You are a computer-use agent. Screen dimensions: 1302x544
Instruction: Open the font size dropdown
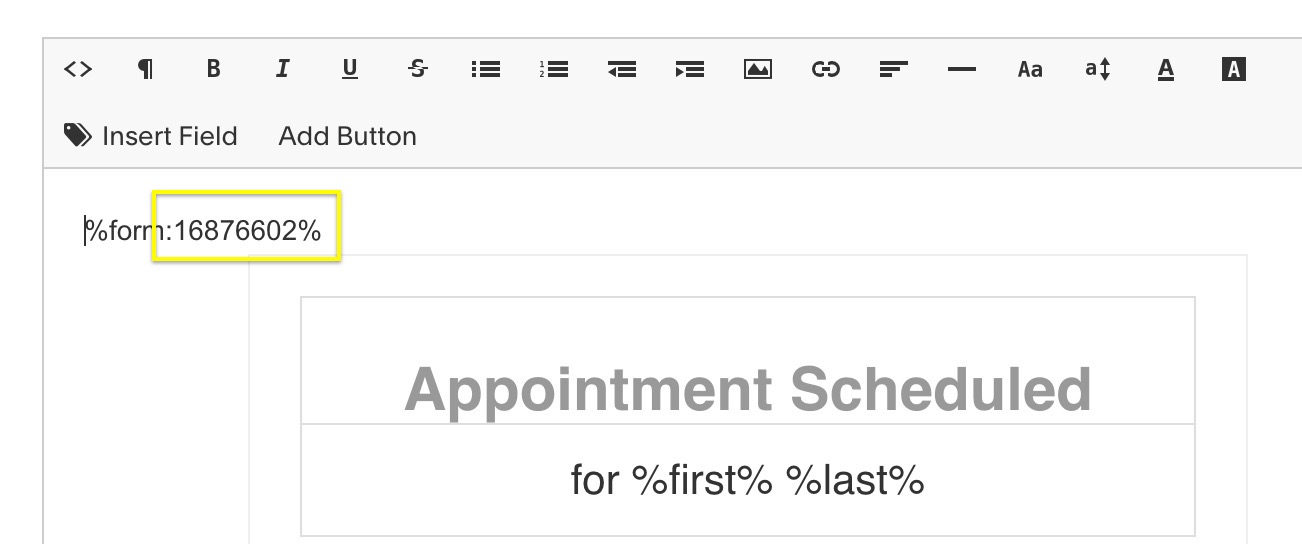[1097, 69]
